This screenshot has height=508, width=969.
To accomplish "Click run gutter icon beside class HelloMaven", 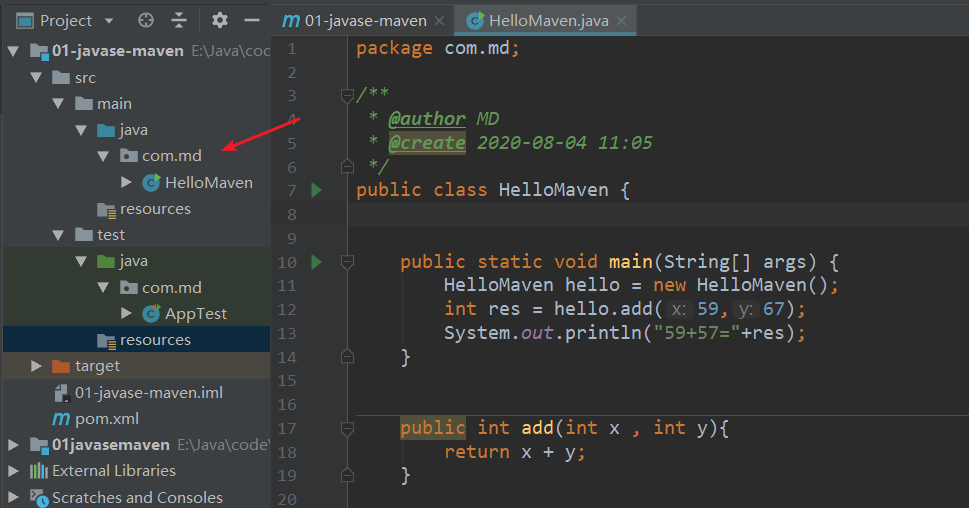I will coord(317,190).
